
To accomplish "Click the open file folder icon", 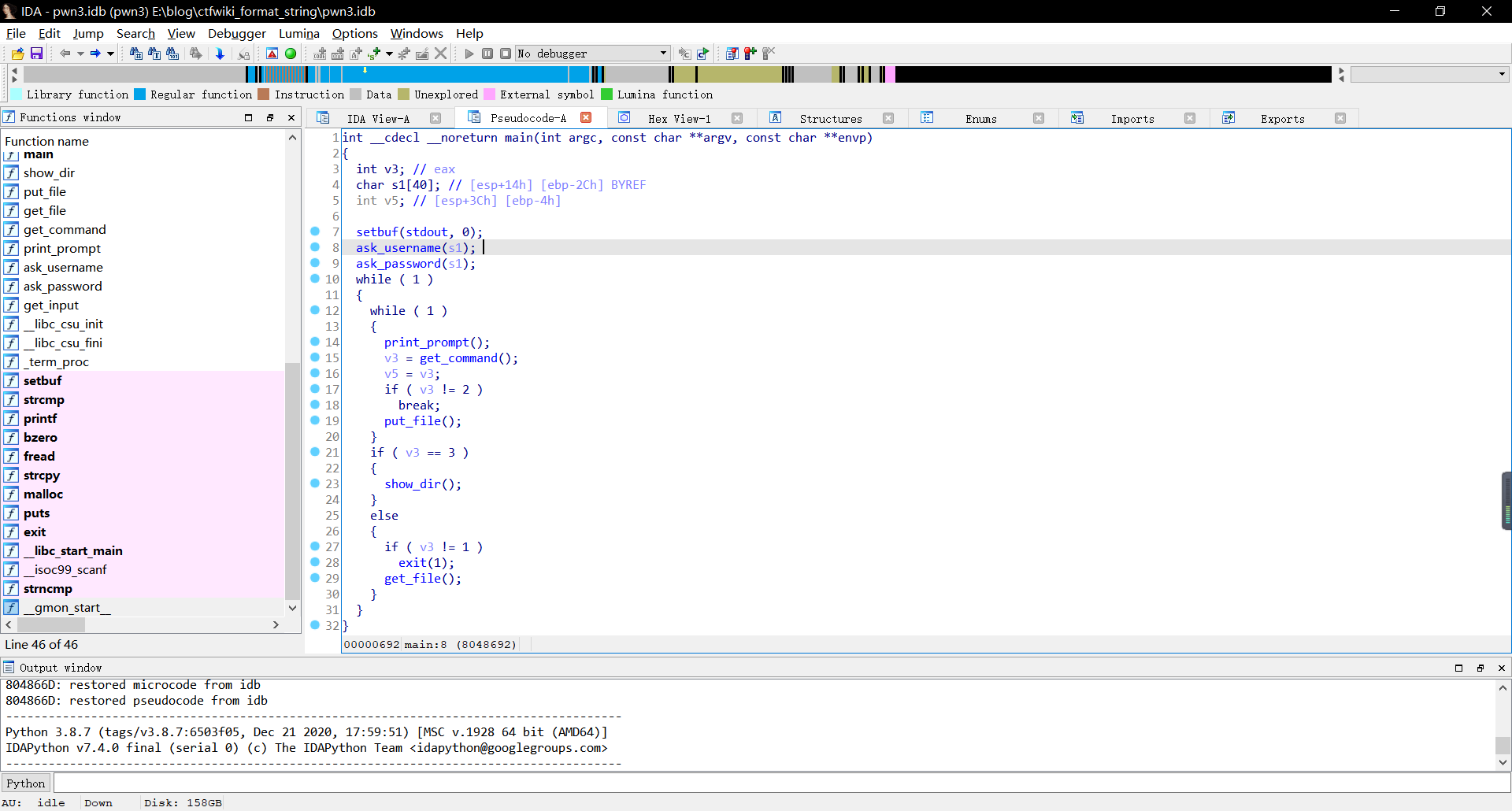I will 17,54.
